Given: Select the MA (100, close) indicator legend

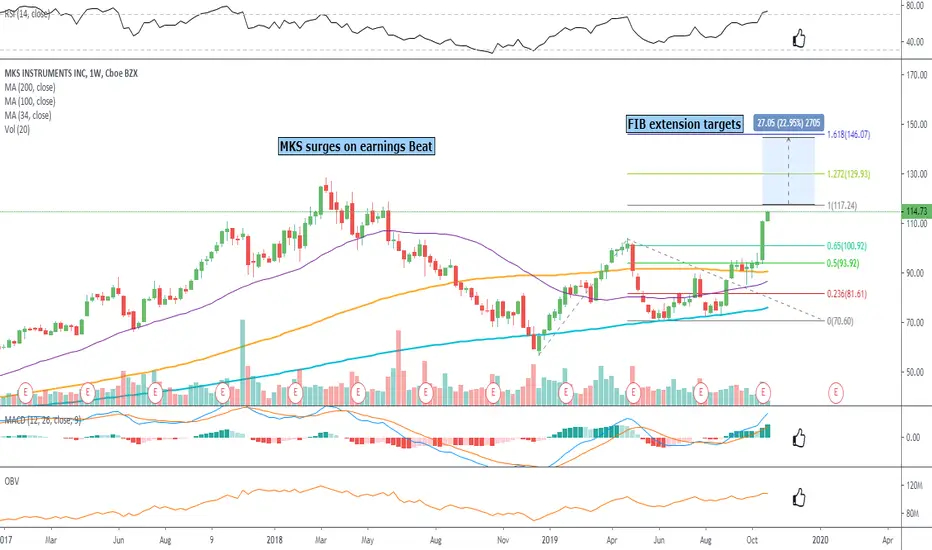Looking at the screenshot, I should pos(30,102).
